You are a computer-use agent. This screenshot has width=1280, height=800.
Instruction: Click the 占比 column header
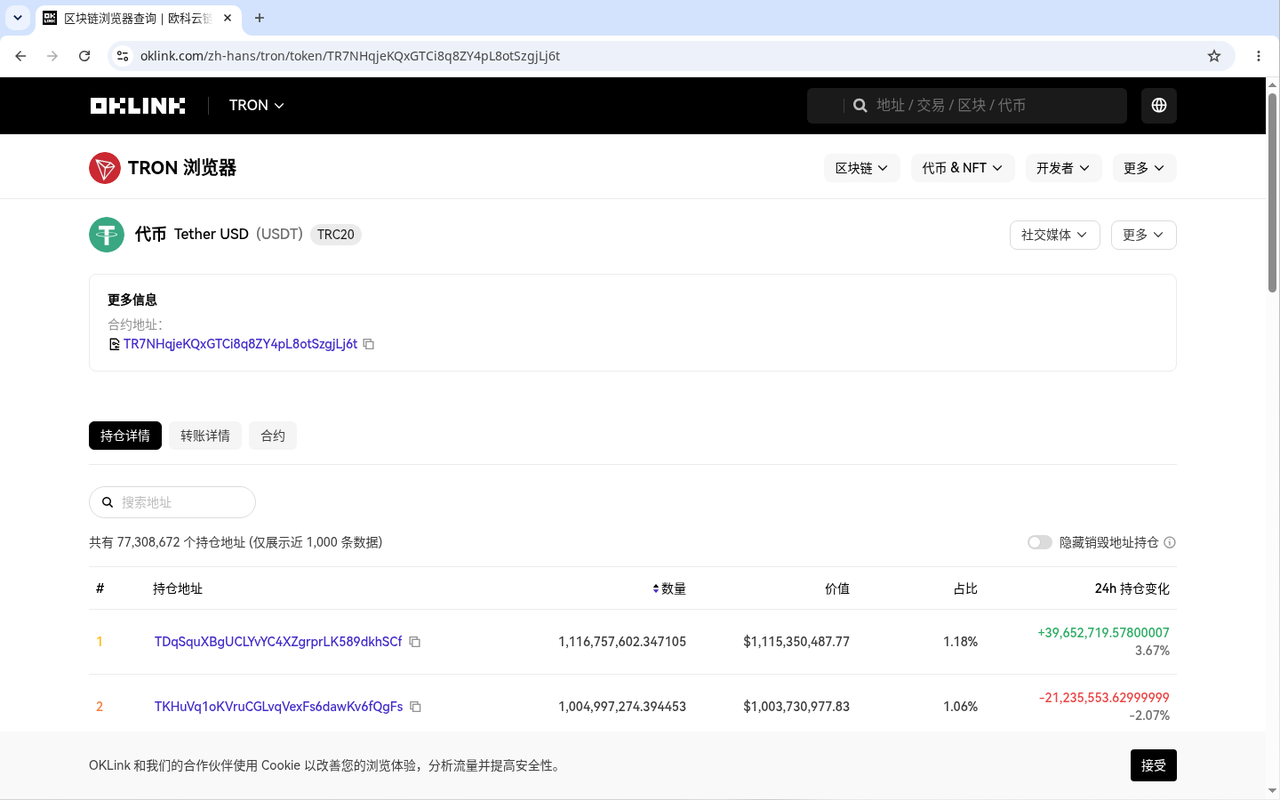[x=965, y=589]
